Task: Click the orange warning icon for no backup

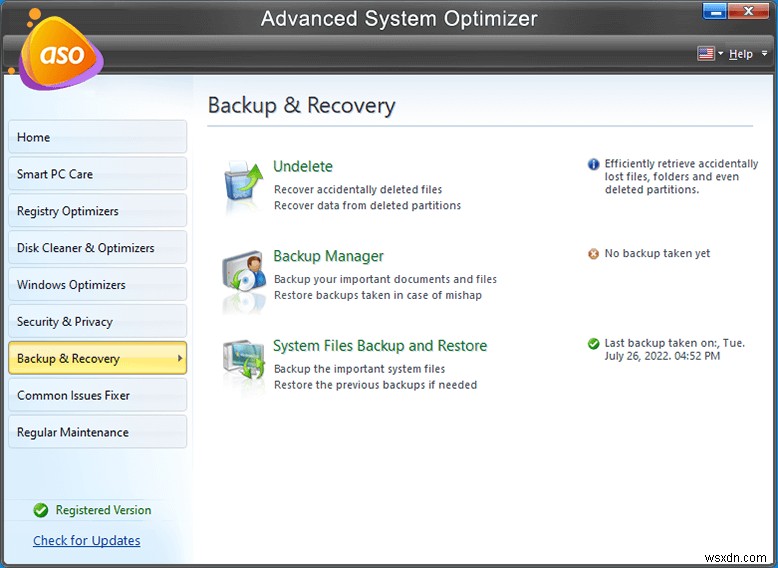Action: [x=593, y=254]
